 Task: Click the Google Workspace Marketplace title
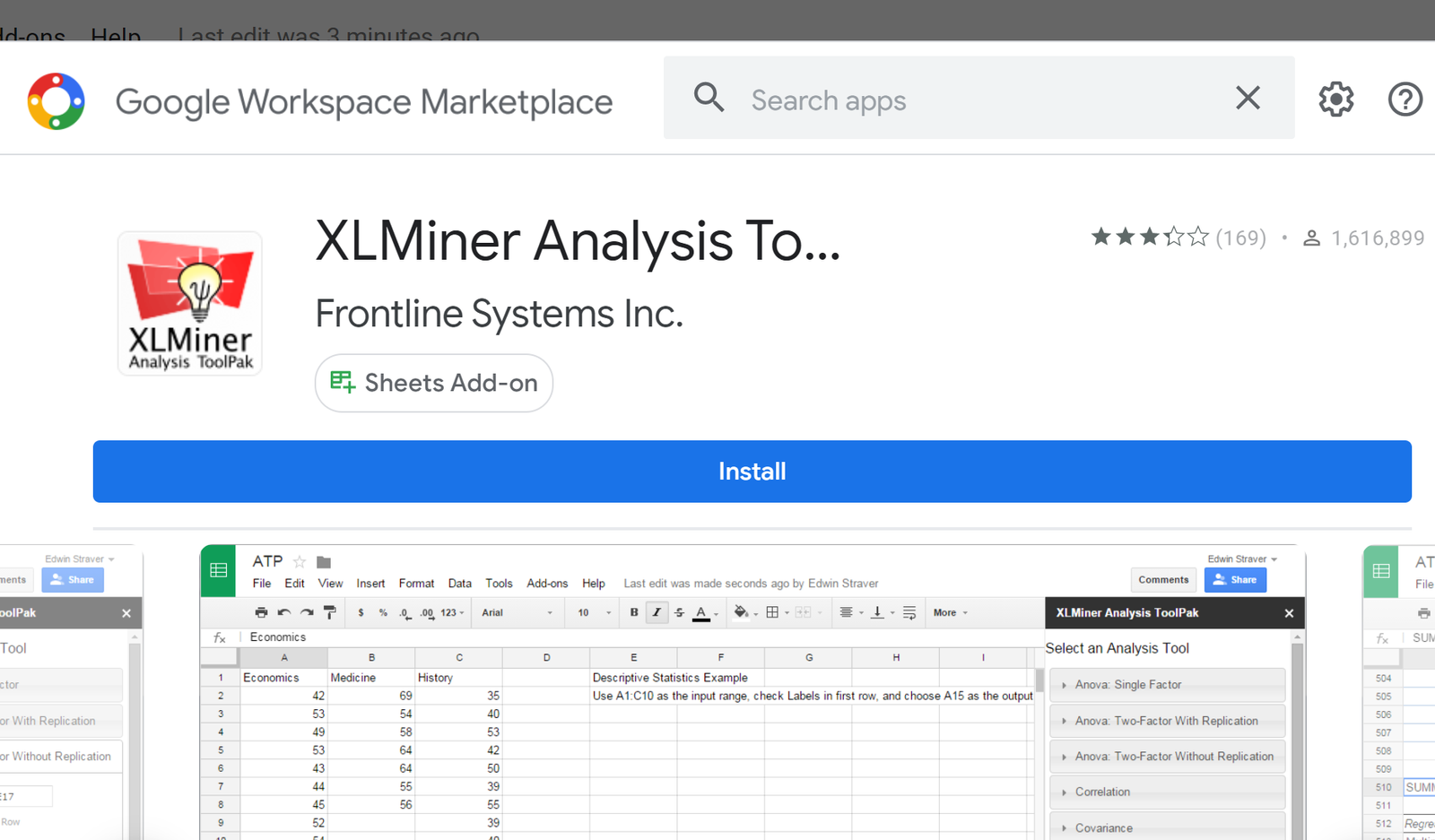363,101
